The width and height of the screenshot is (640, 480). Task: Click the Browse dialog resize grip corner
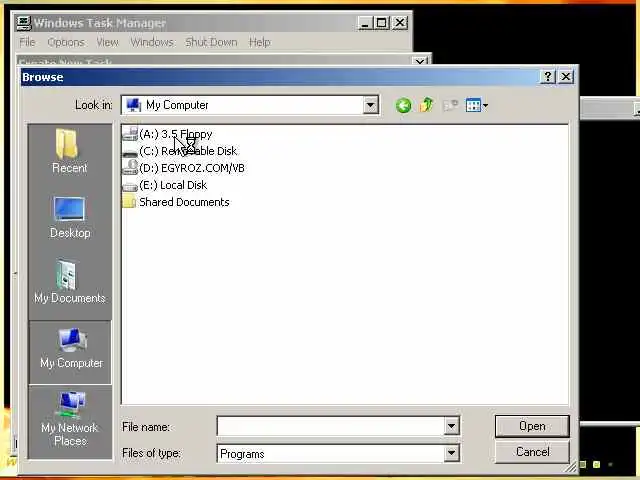click(571, 467)
